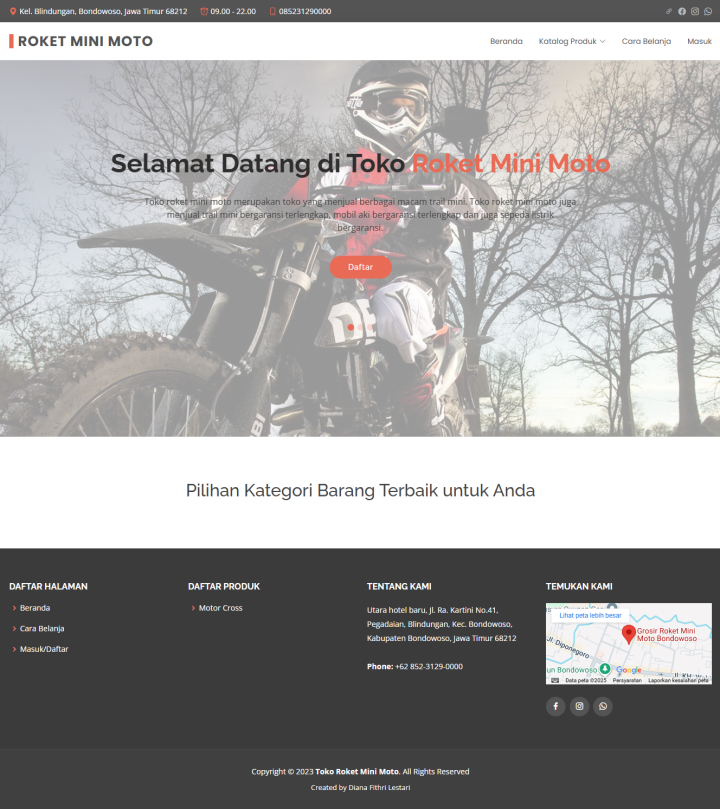Select the second carousel indicator dot

(361, 327)
